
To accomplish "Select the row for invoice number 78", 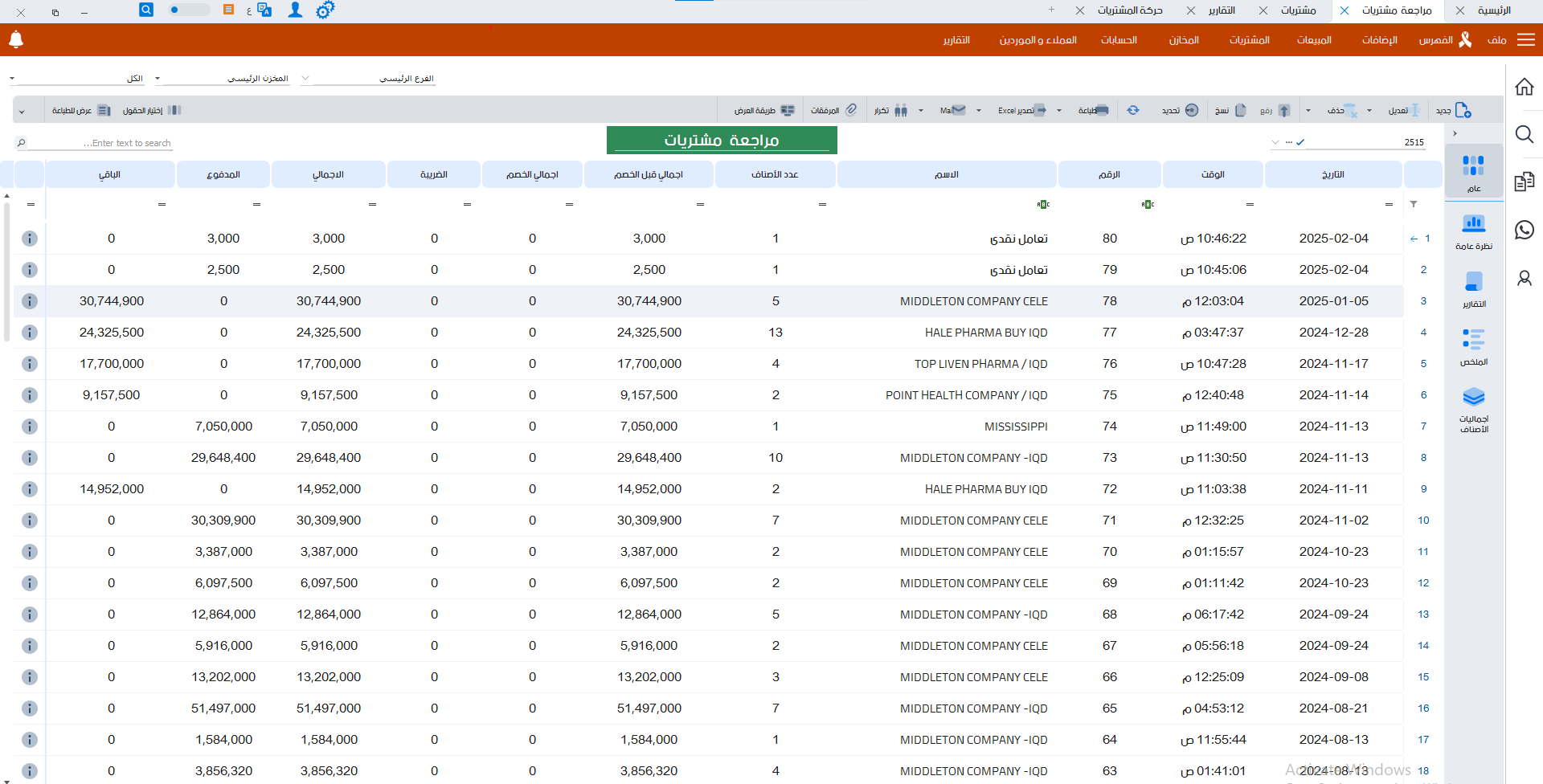I will [x=1109, y=301].
